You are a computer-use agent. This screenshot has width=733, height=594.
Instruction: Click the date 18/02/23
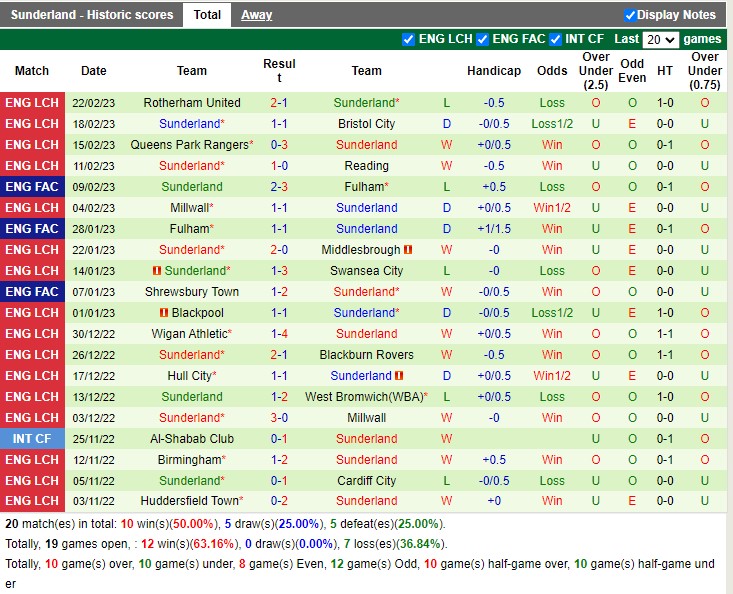93,124
